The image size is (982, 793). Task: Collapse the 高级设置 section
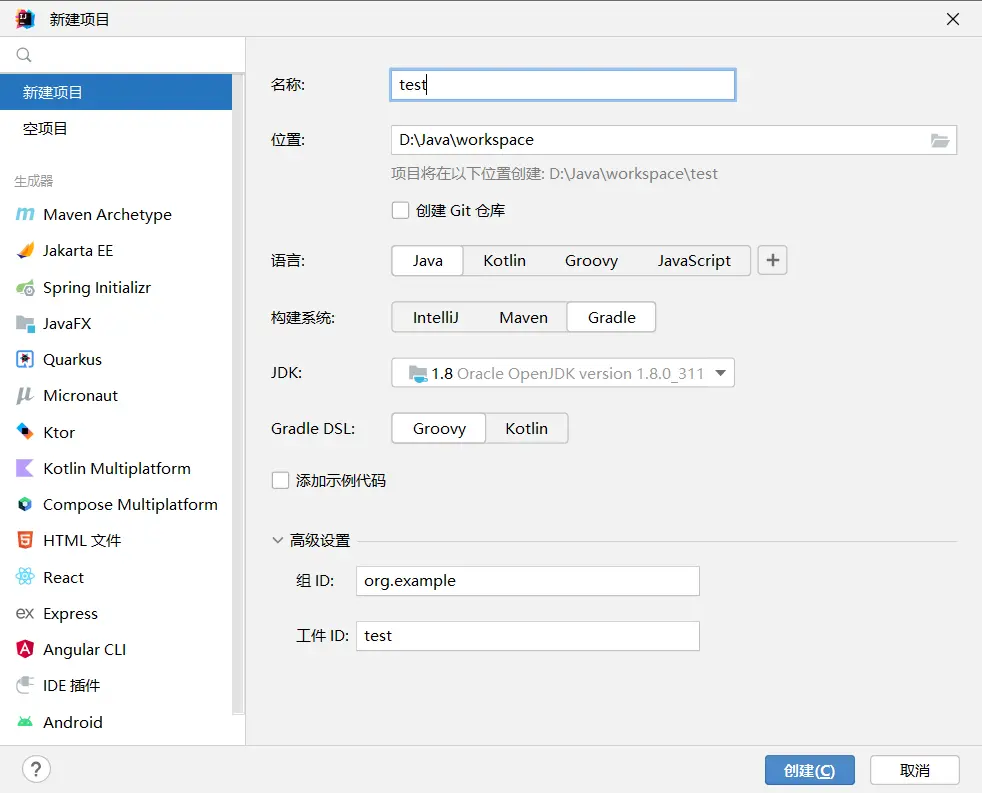[277, 540]
